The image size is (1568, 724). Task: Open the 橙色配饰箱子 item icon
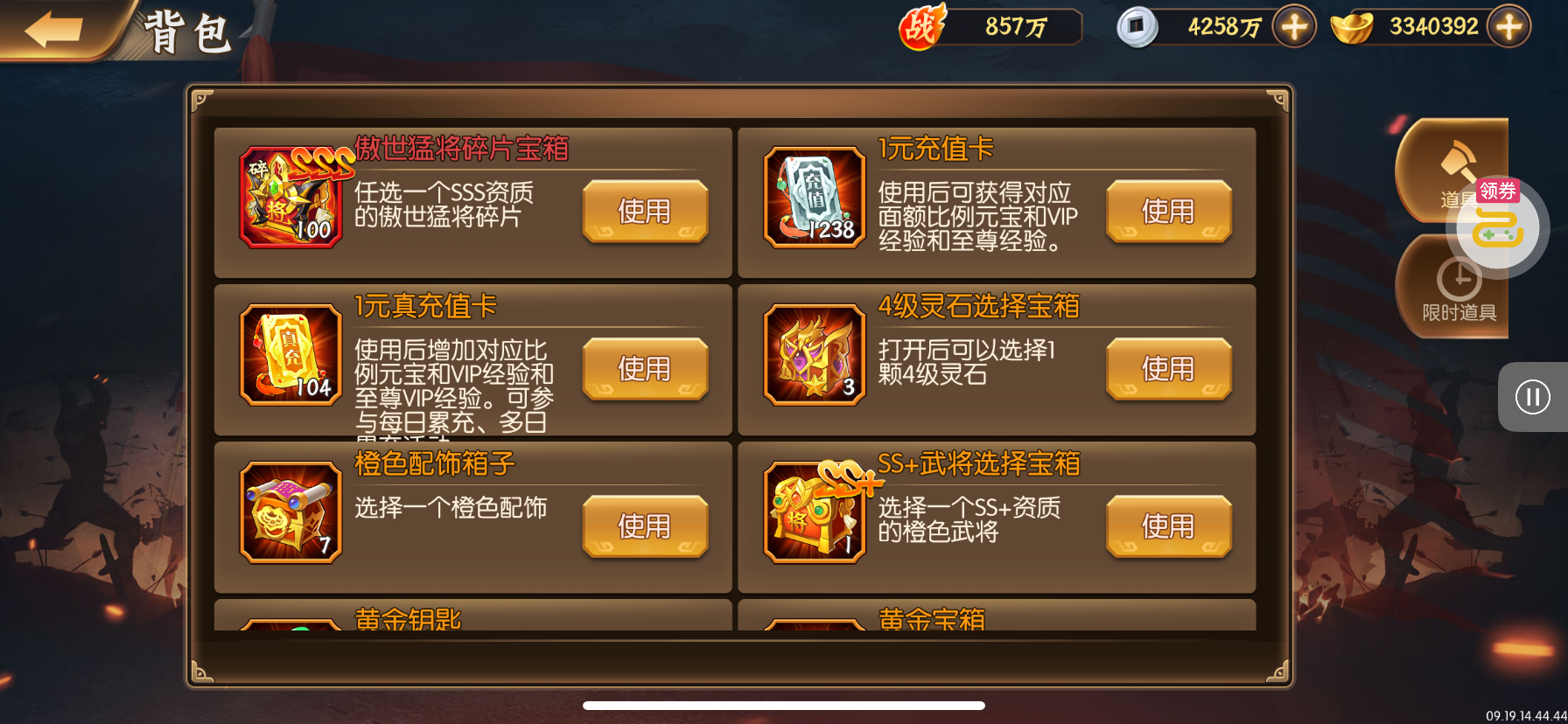290,512
